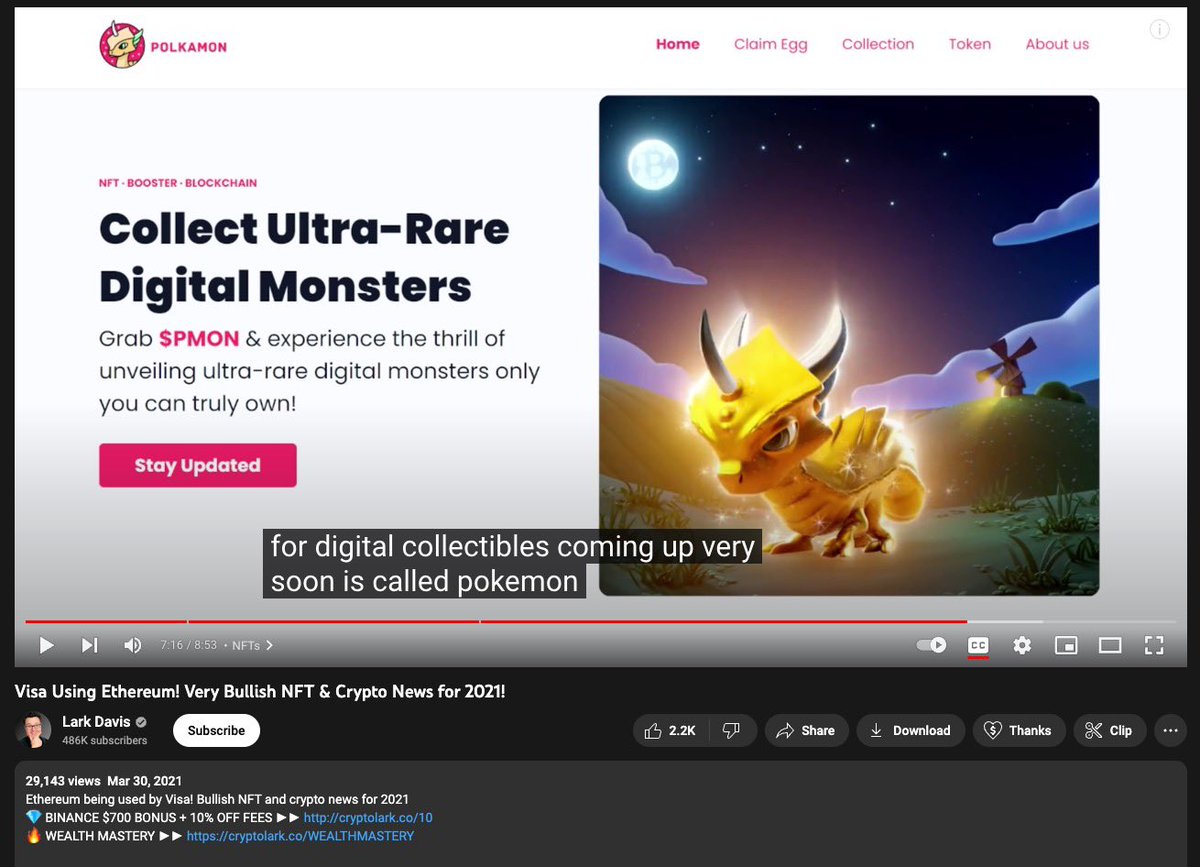
Task: Open Lark Davis channel avatar
Action: (33, 730)
